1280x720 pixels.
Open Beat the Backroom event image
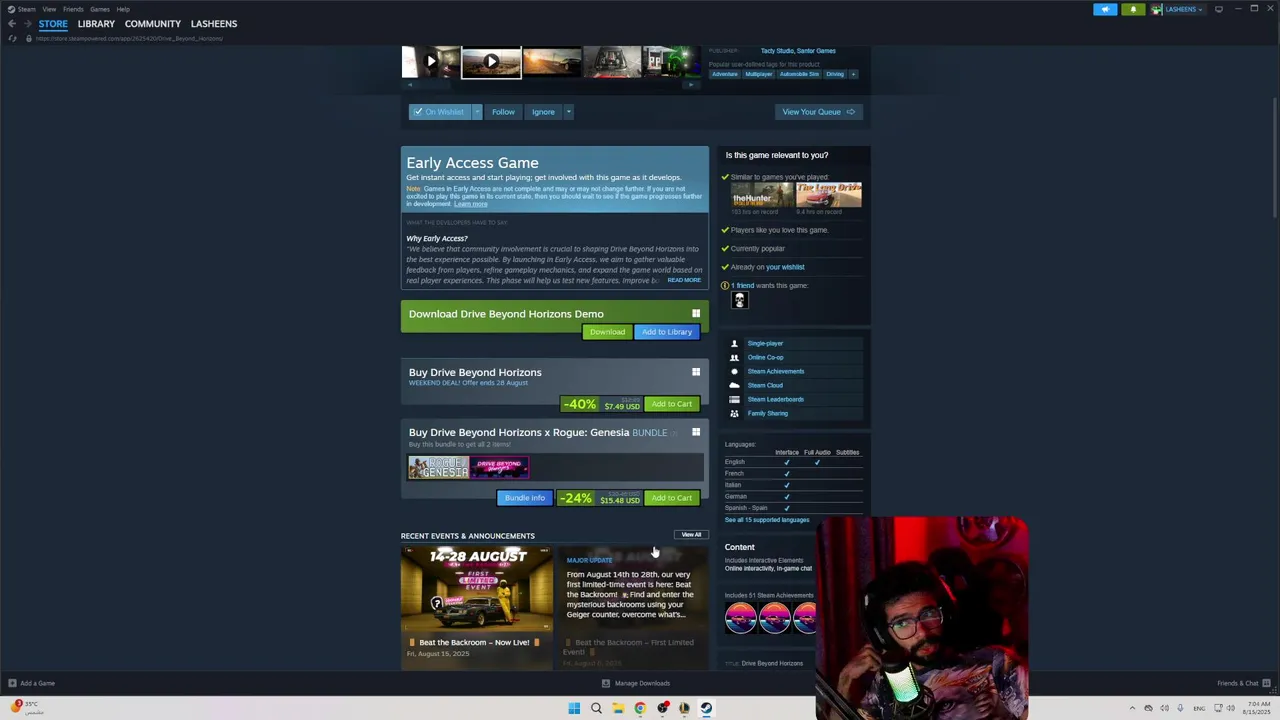pyautogui.click(x=477, y=591)
